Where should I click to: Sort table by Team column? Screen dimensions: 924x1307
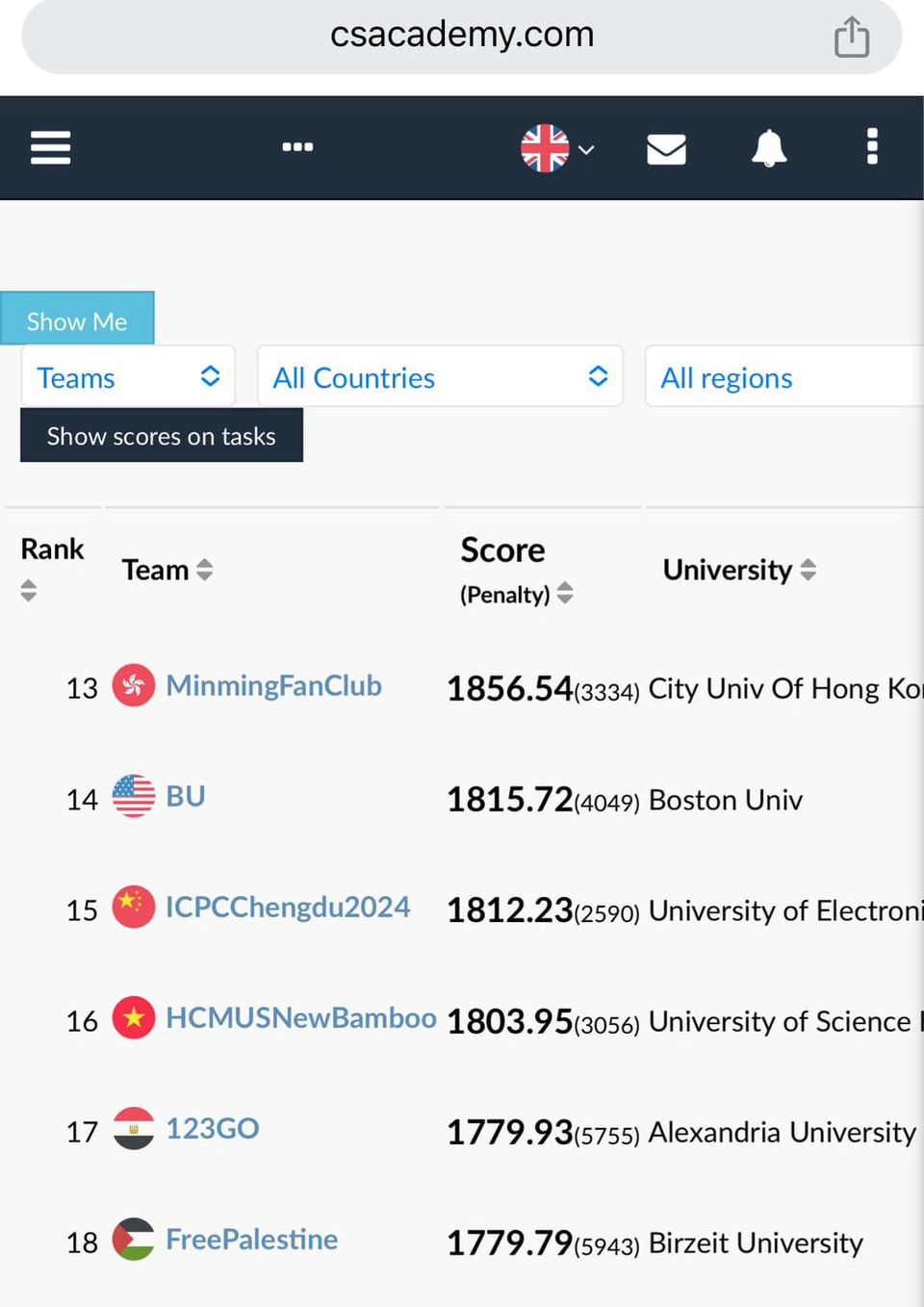[204, 570]
